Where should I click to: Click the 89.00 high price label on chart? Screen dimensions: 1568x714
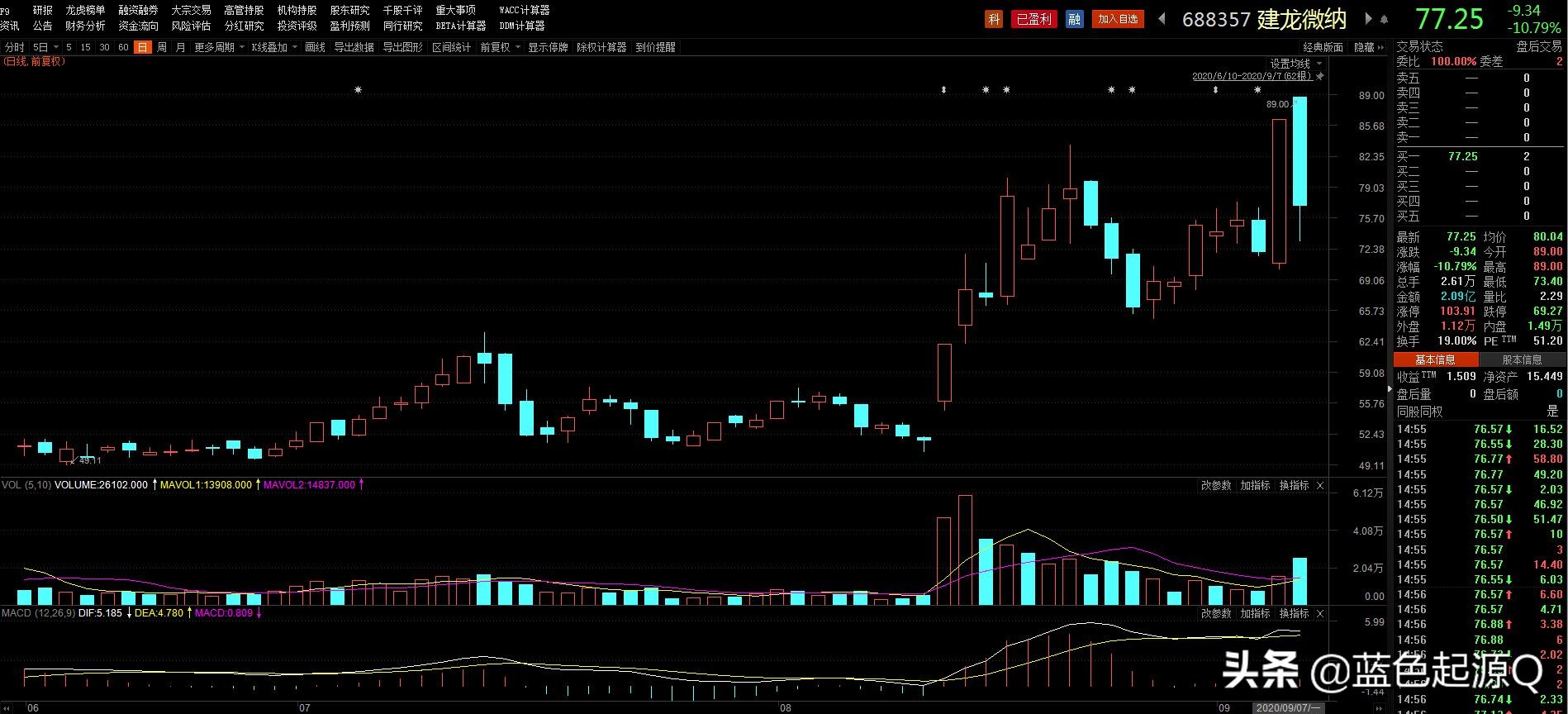coord(1277,105)
